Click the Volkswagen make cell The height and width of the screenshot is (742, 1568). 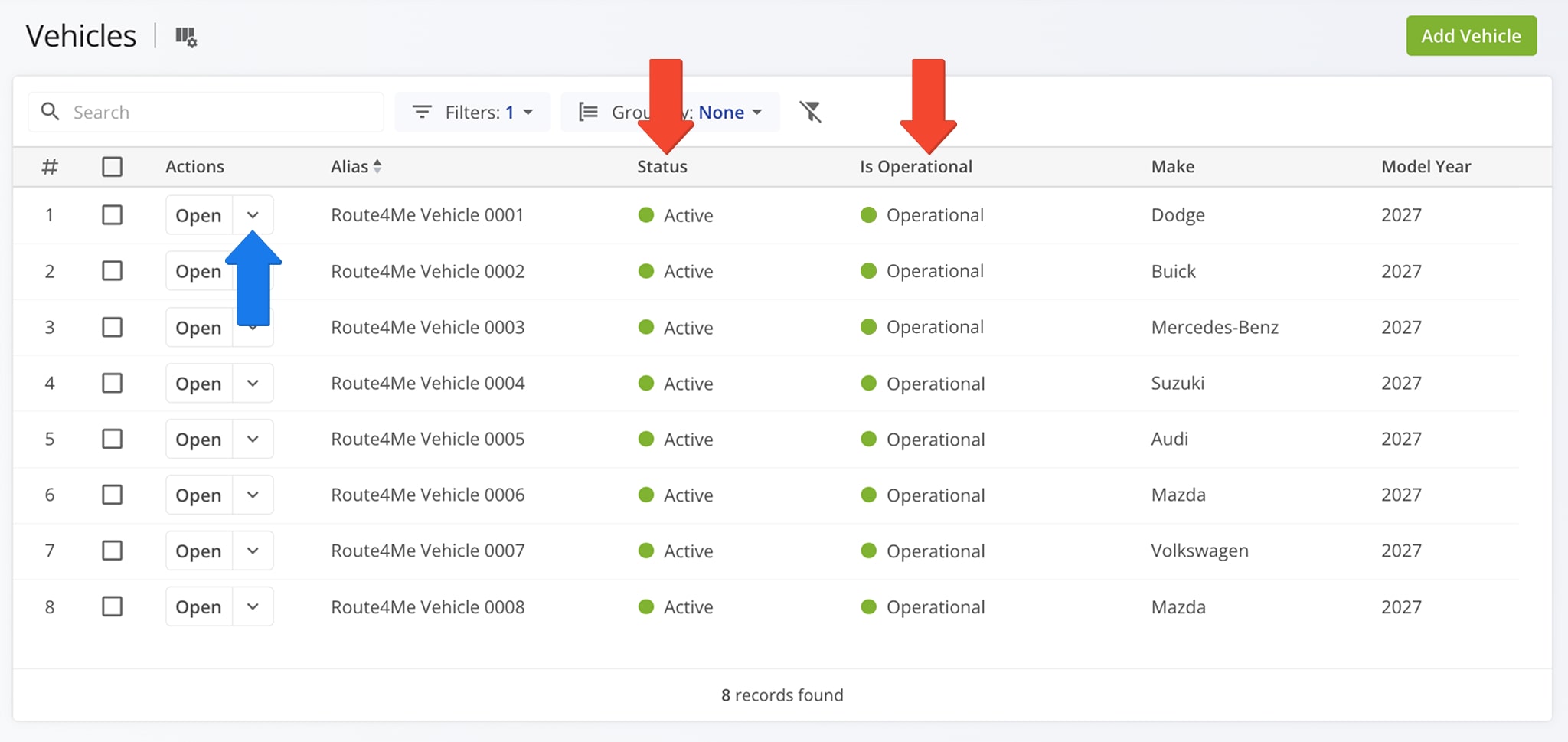tap(1200, 551)
